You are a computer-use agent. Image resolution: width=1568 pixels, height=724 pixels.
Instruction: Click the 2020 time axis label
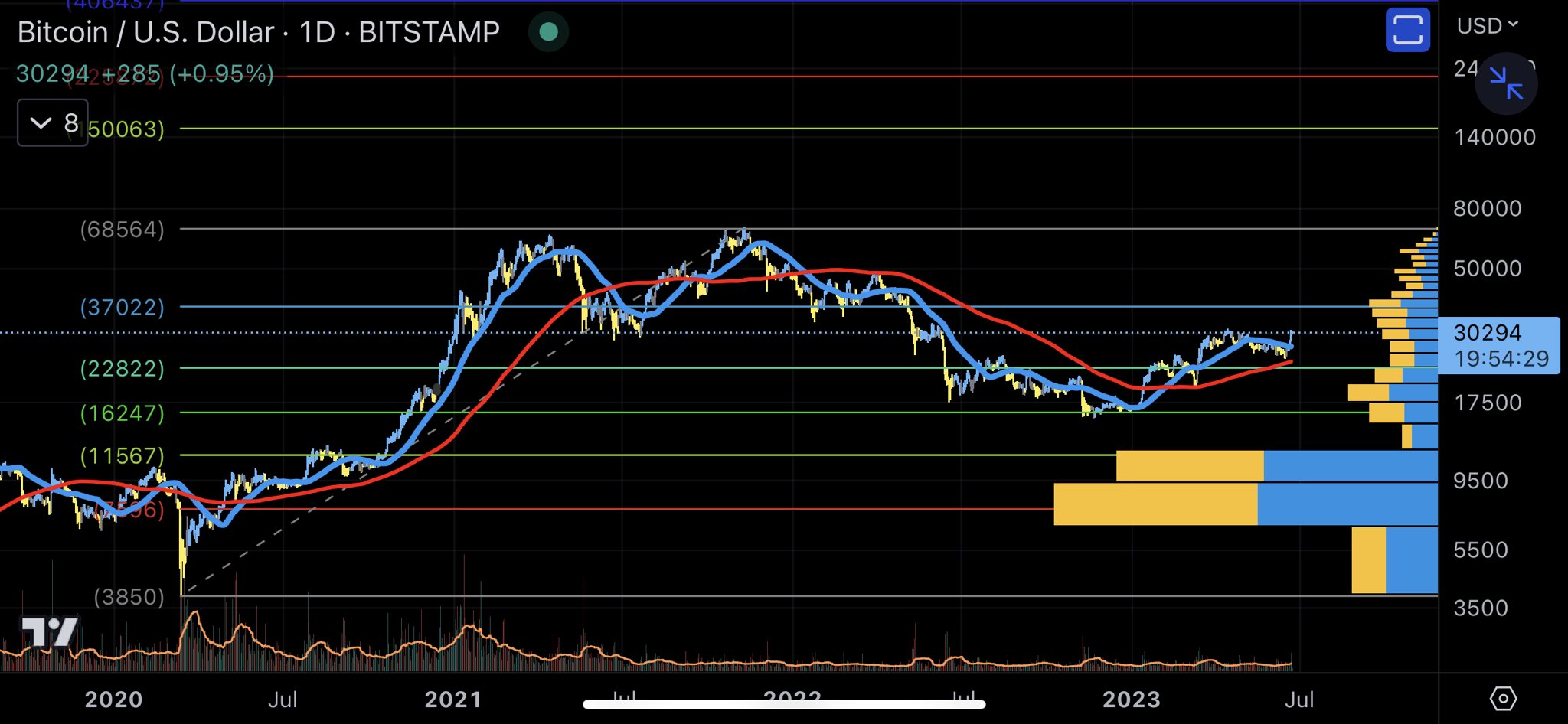tap(113, 700)
